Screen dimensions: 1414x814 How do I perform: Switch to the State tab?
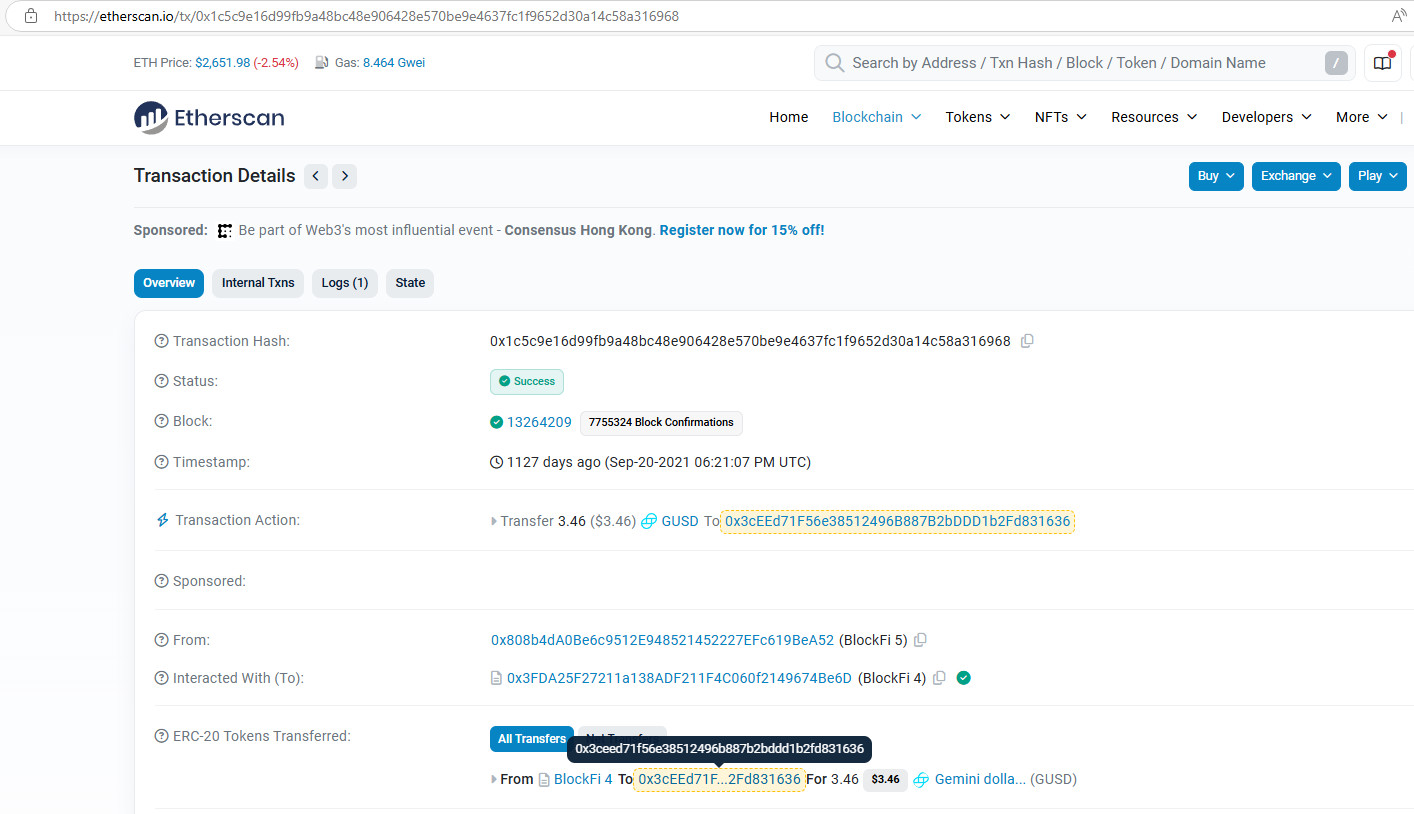pyautogui.click(x=410, y=283)
